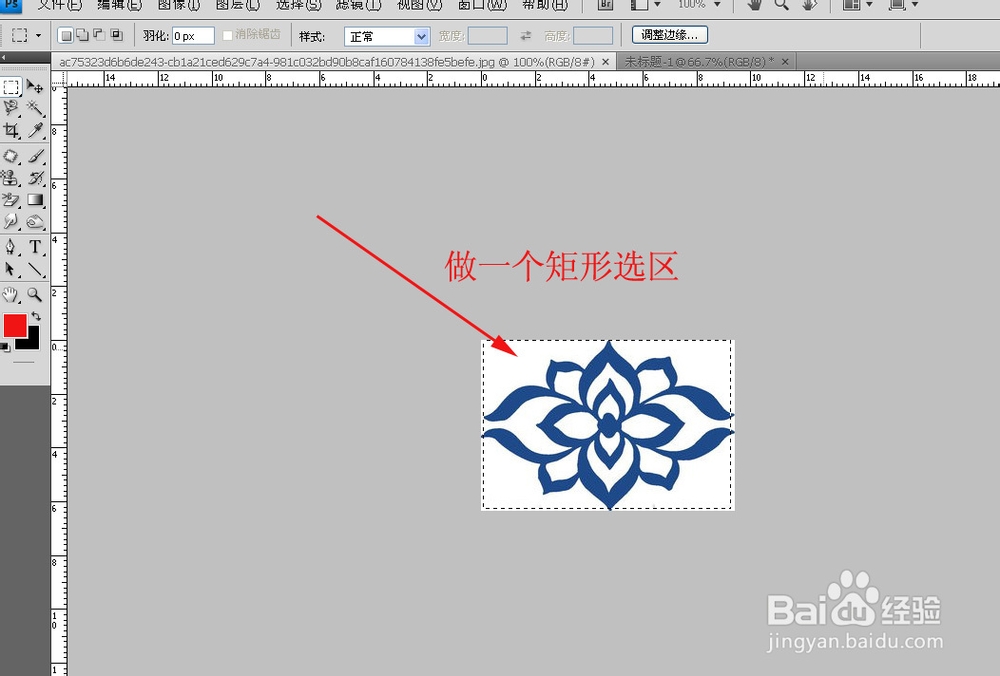This screenshot has height=676, width=1000.
Task: Swap foreground and background colors
Action: 36,316
